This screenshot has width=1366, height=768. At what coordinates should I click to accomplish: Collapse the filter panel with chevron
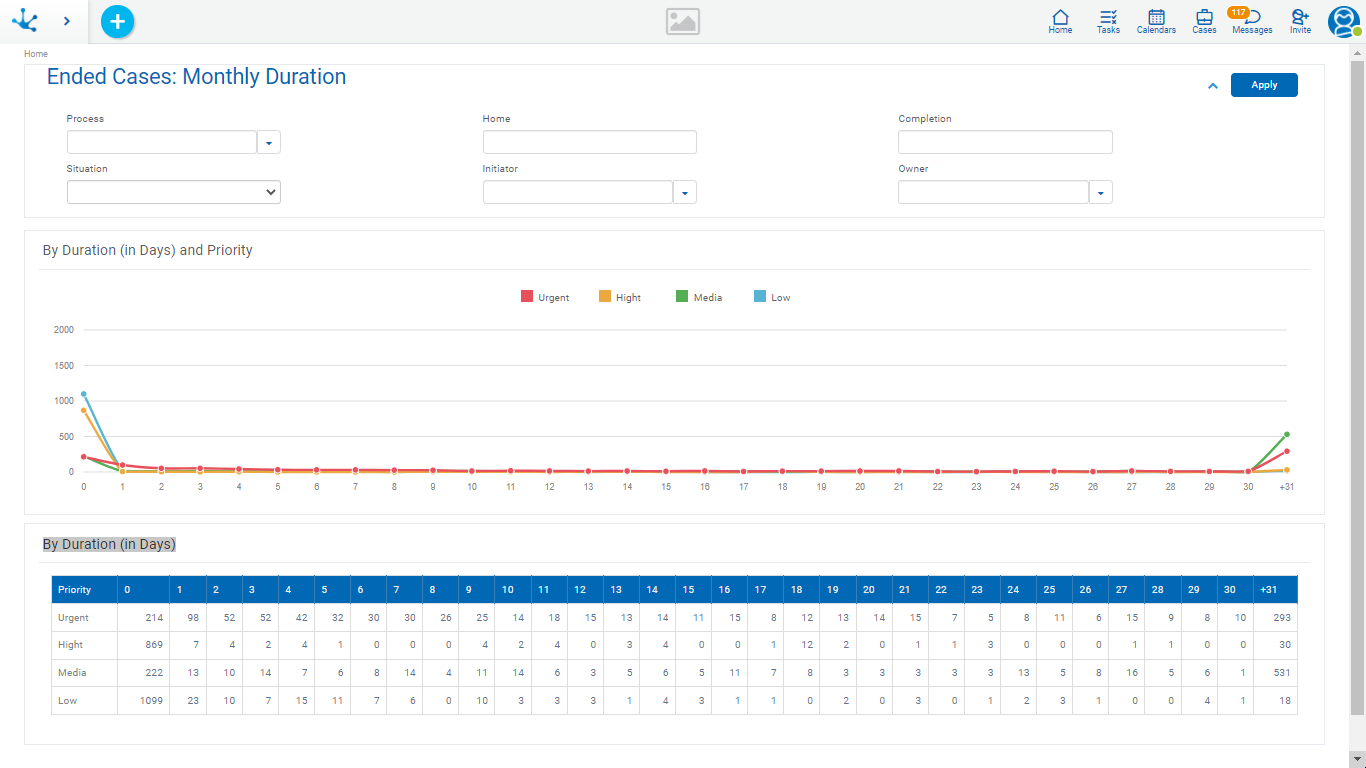[1212, 86]
